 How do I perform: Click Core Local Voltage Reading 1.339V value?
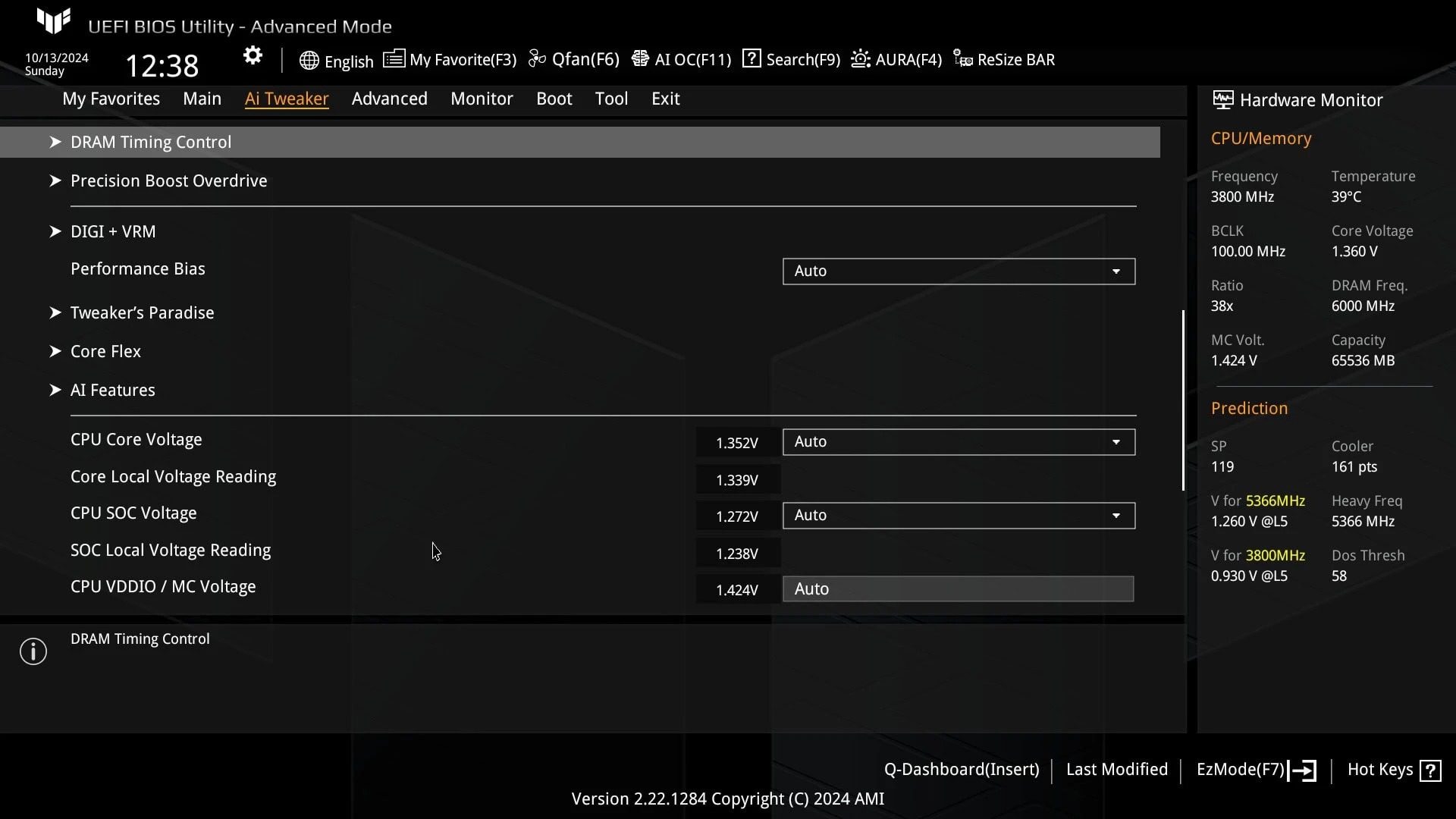pos(737,480)
